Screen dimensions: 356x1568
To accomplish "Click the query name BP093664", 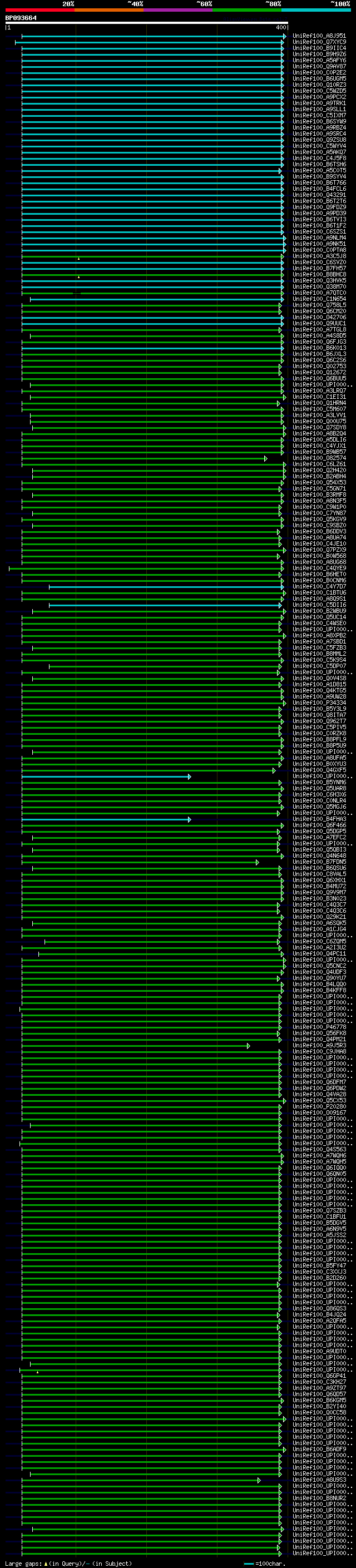I will 21,18.
